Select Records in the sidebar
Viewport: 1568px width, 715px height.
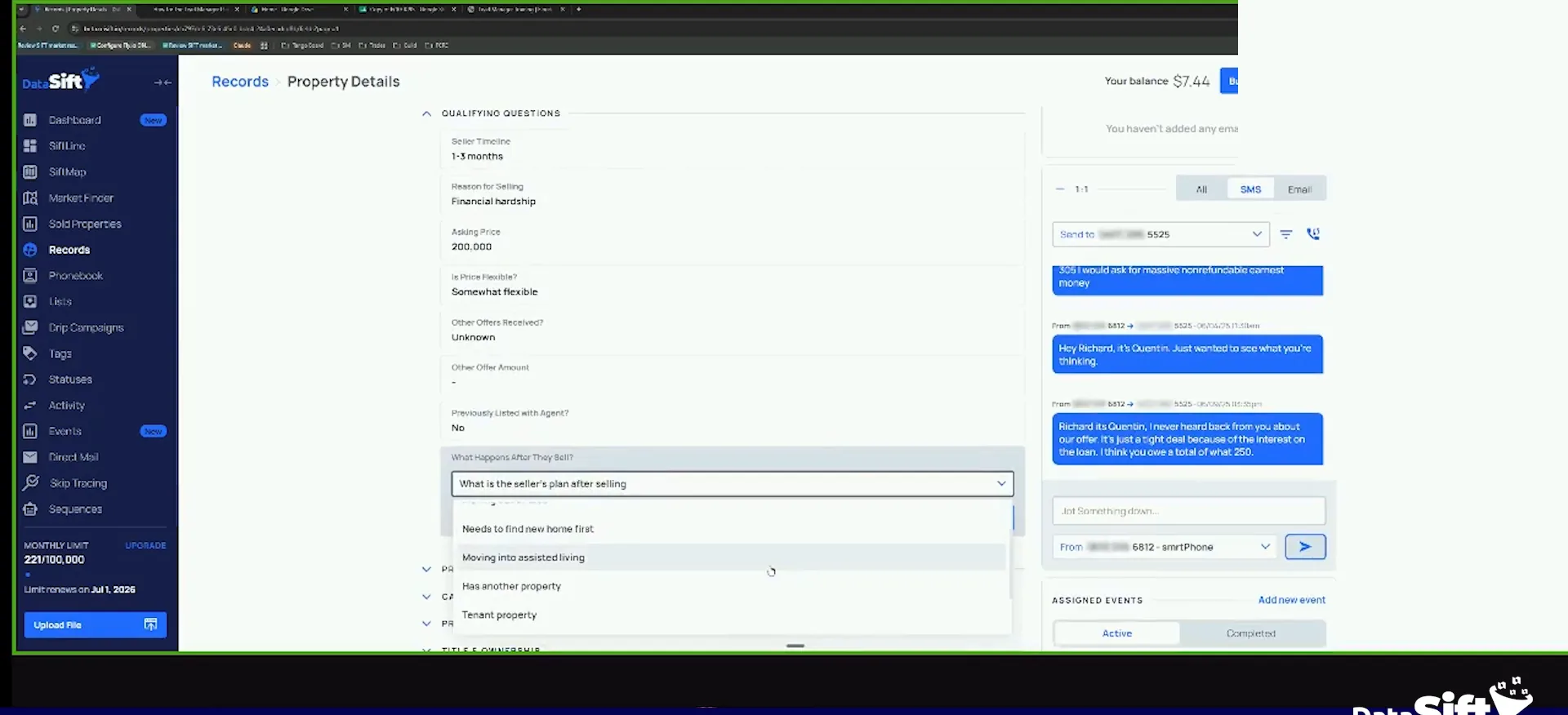(69, 250)
